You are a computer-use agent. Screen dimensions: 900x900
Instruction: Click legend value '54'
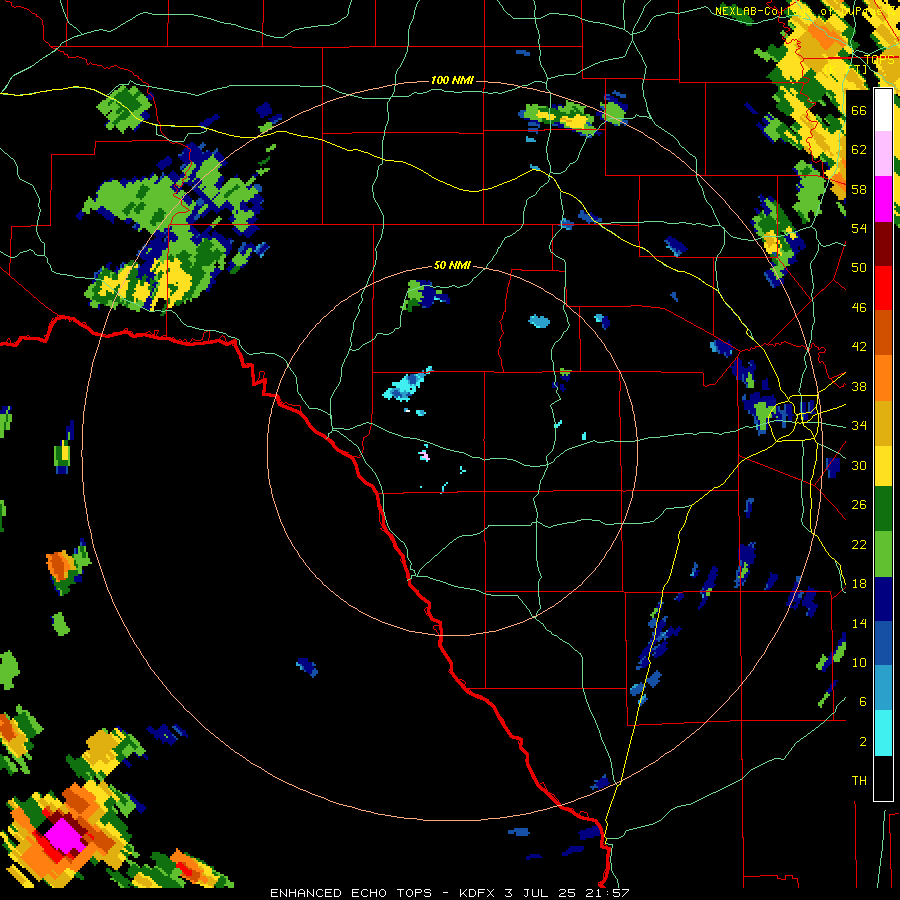[859, 228]
